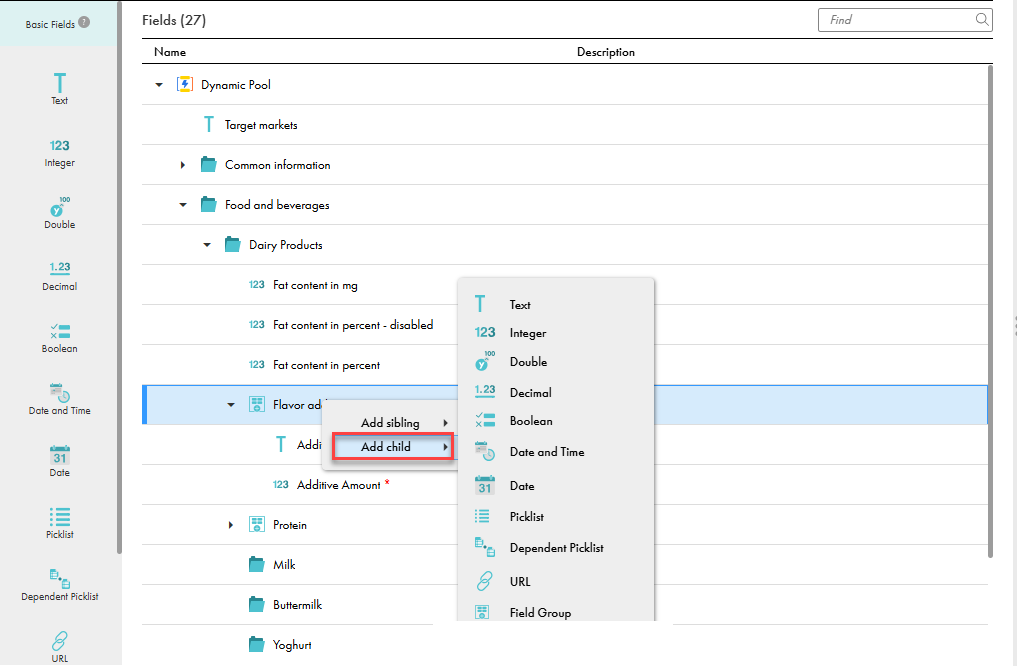Choose Decimal from the Add child submenu
The width and height of the screenshot is (1017, 666).
coord(556,392)
